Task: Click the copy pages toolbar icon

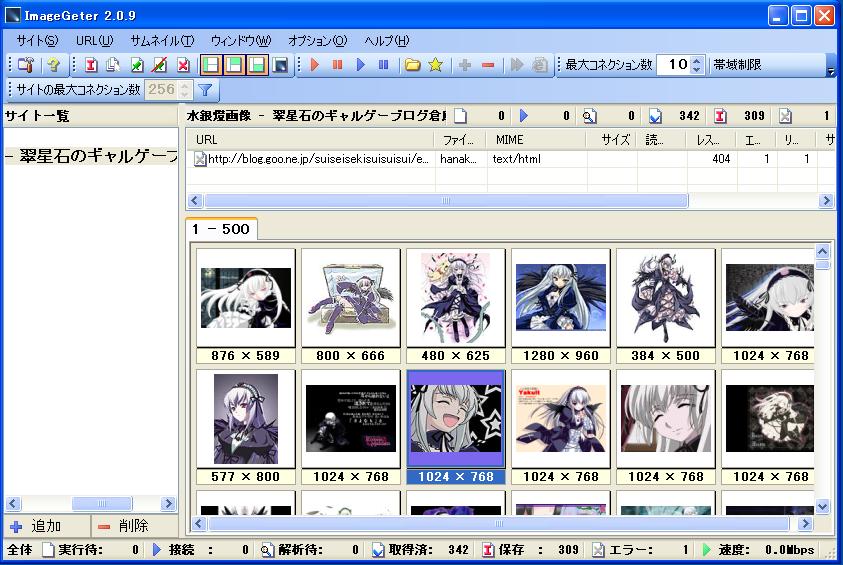Action: [113, 65]
